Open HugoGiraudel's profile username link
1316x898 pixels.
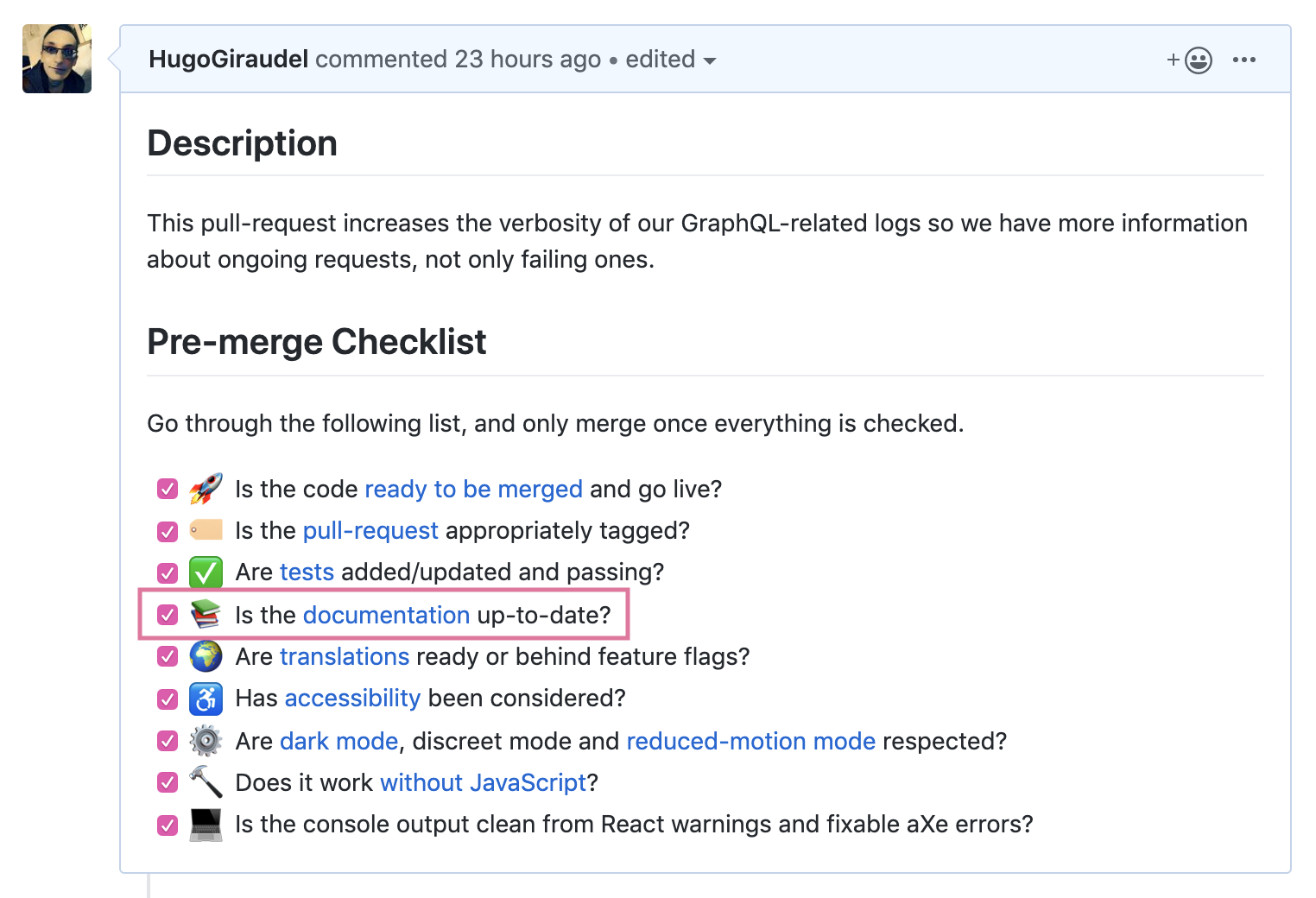[228, 60]
